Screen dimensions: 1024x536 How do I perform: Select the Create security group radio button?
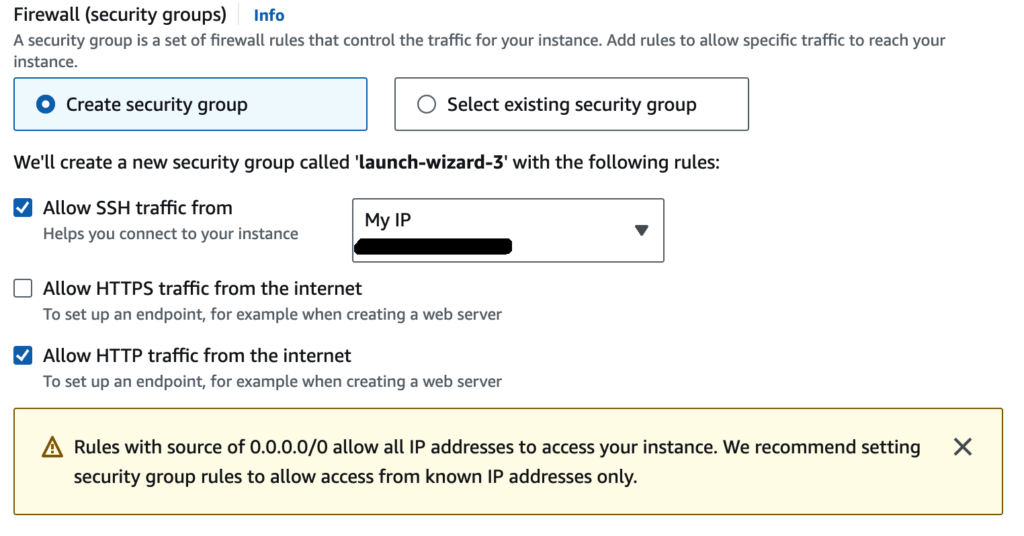45,104
